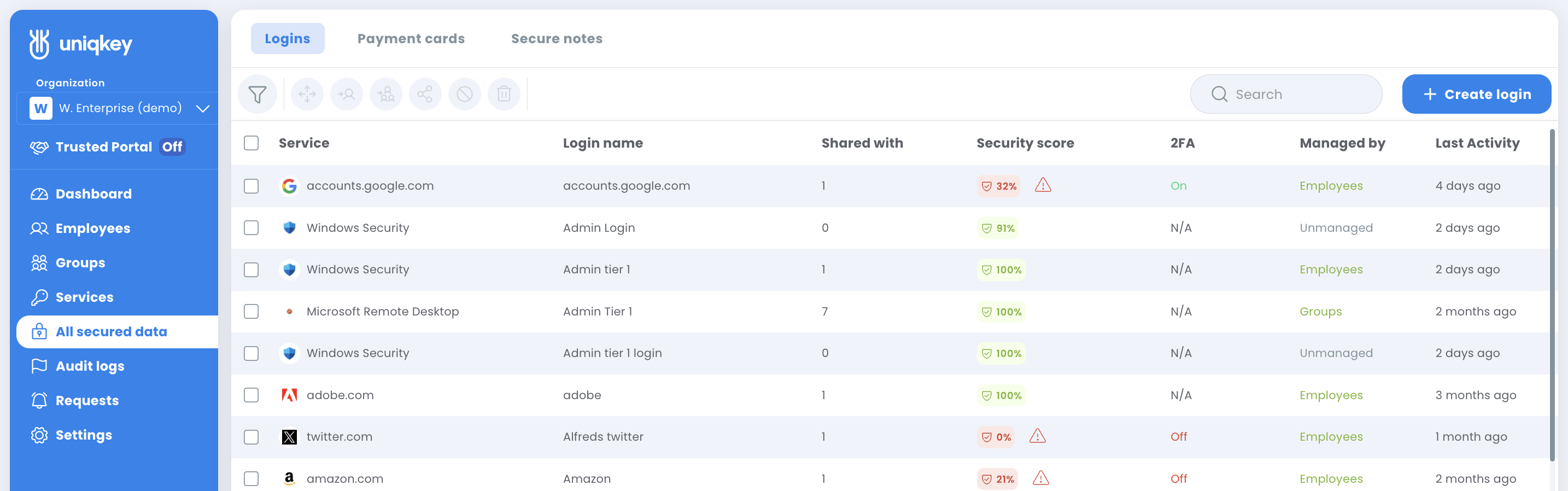Click the trash delete icon
1568x491 pixels.
click(504, 94)
